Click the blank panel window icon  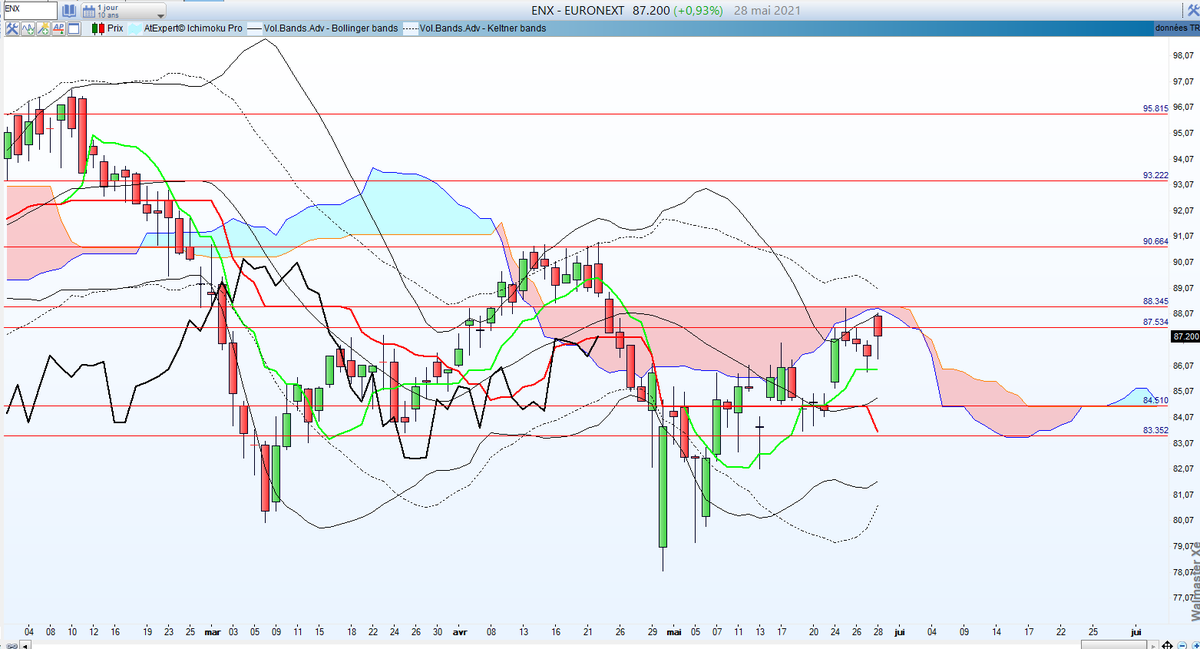coord(74,28)
